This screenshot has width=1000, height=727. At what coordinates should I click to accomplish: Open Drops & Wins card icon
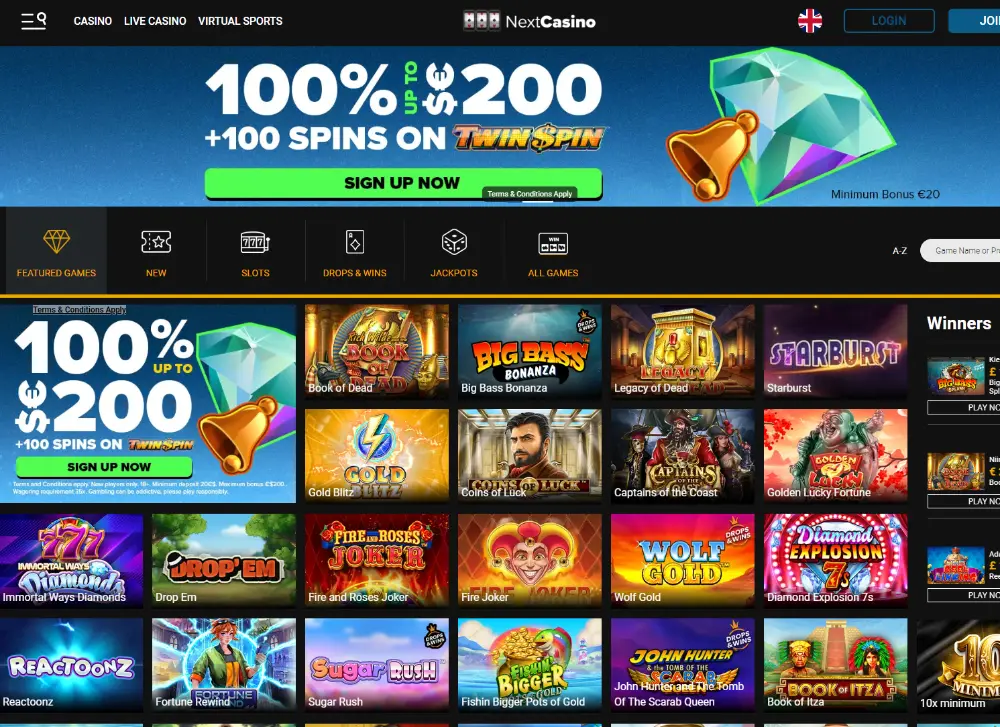coord(355,242)
